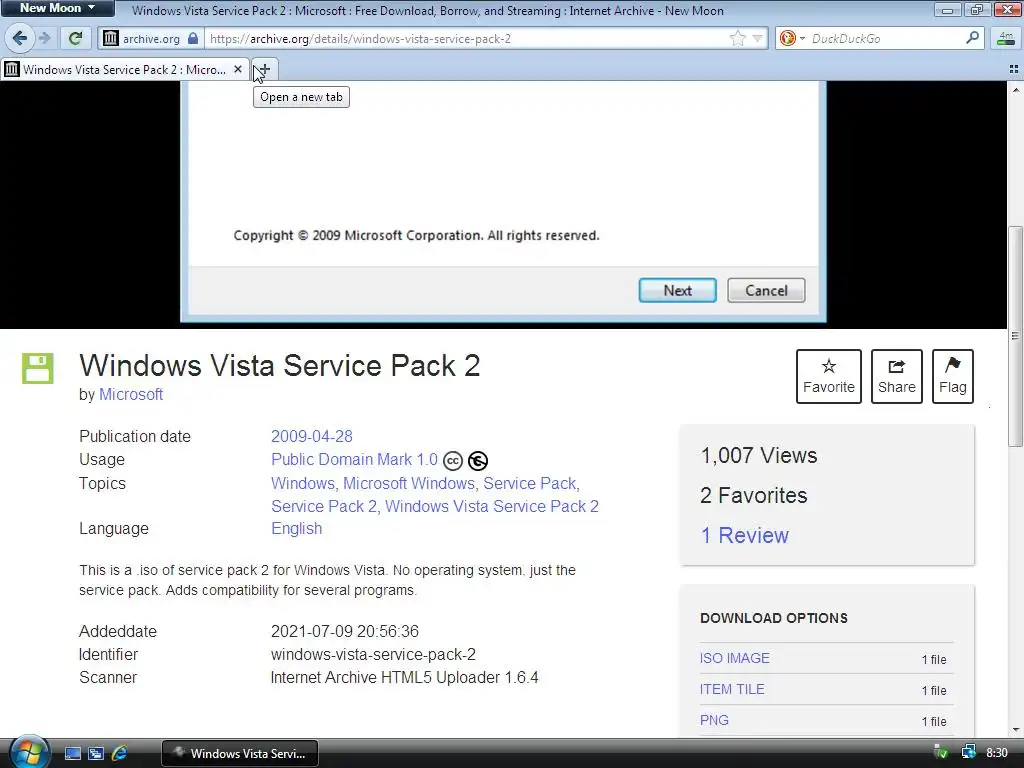The image size is (1024, 768).
Task: Click the Windows Vista Servi... taskbar button
Action: pyautogui.click(x=240, y=754)
